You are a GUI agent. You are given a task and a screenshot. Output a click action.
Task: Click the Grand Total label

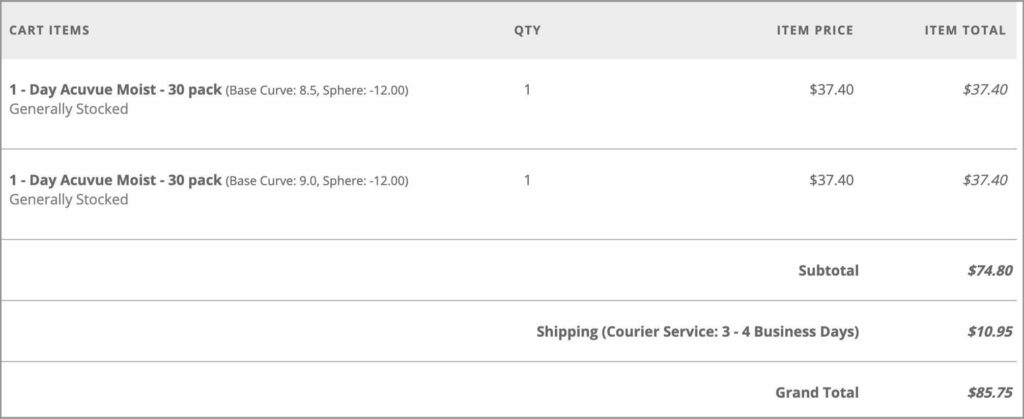[817, 392]
